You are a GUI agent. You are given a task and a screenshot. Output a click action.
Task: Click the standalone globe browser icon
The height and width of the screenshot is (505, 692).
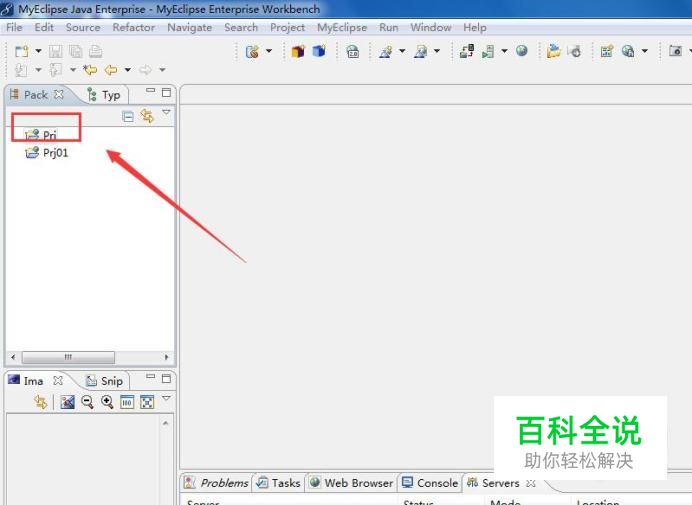tap(522, 51)
